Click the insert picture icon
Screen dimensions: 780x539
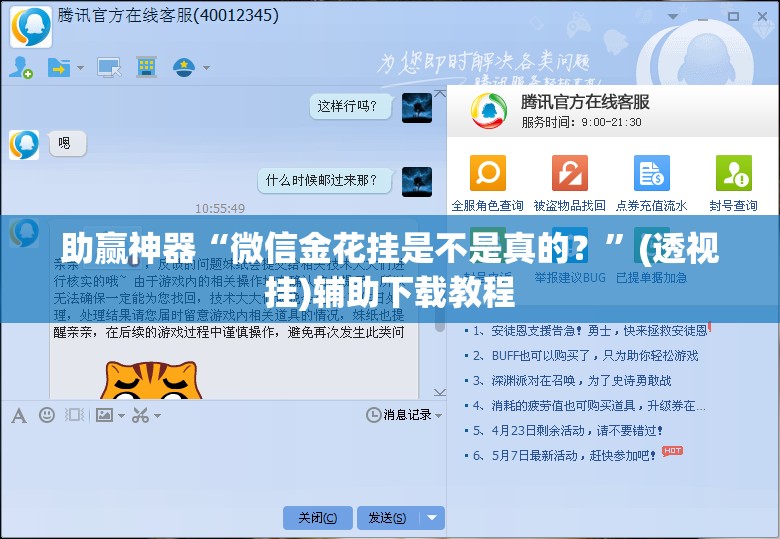[104, 415]
